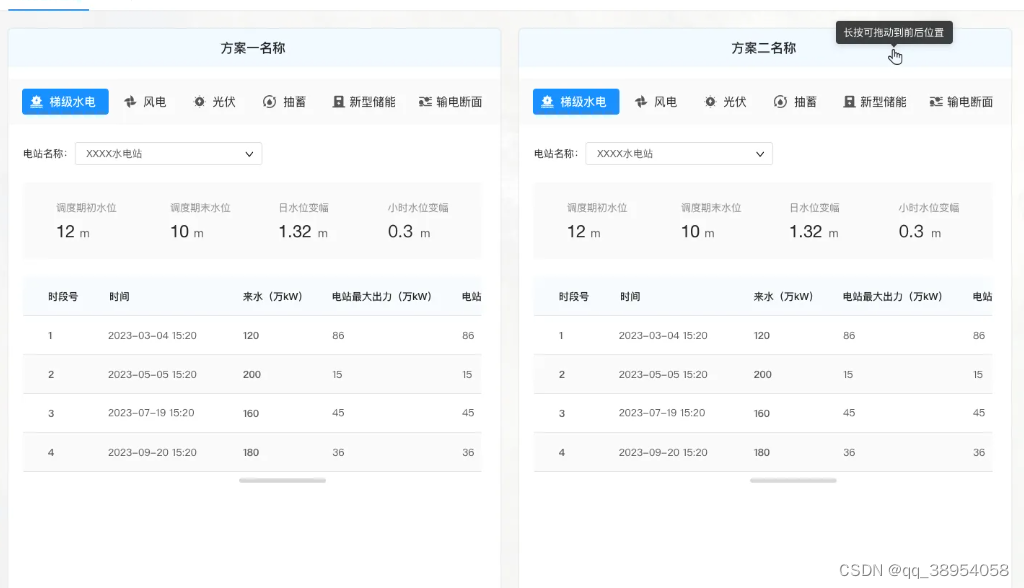The image size is (1024, 588).
Task: Click the solar icon in plan one's 光伏 tab
Action: tap(199, 102)
